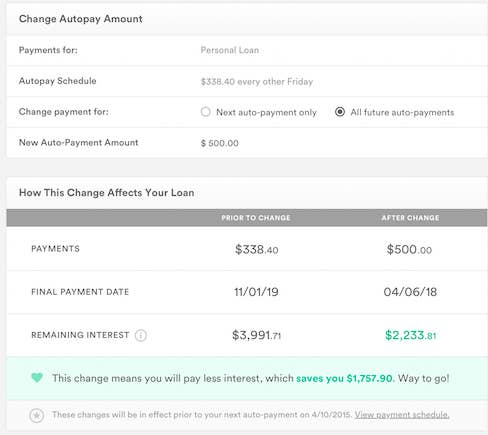Image resolution: width=488 pixels, height=435 pixels.
Task: Click the $338.40 every other Friday schedule
Action: click(x=257, y=82)
